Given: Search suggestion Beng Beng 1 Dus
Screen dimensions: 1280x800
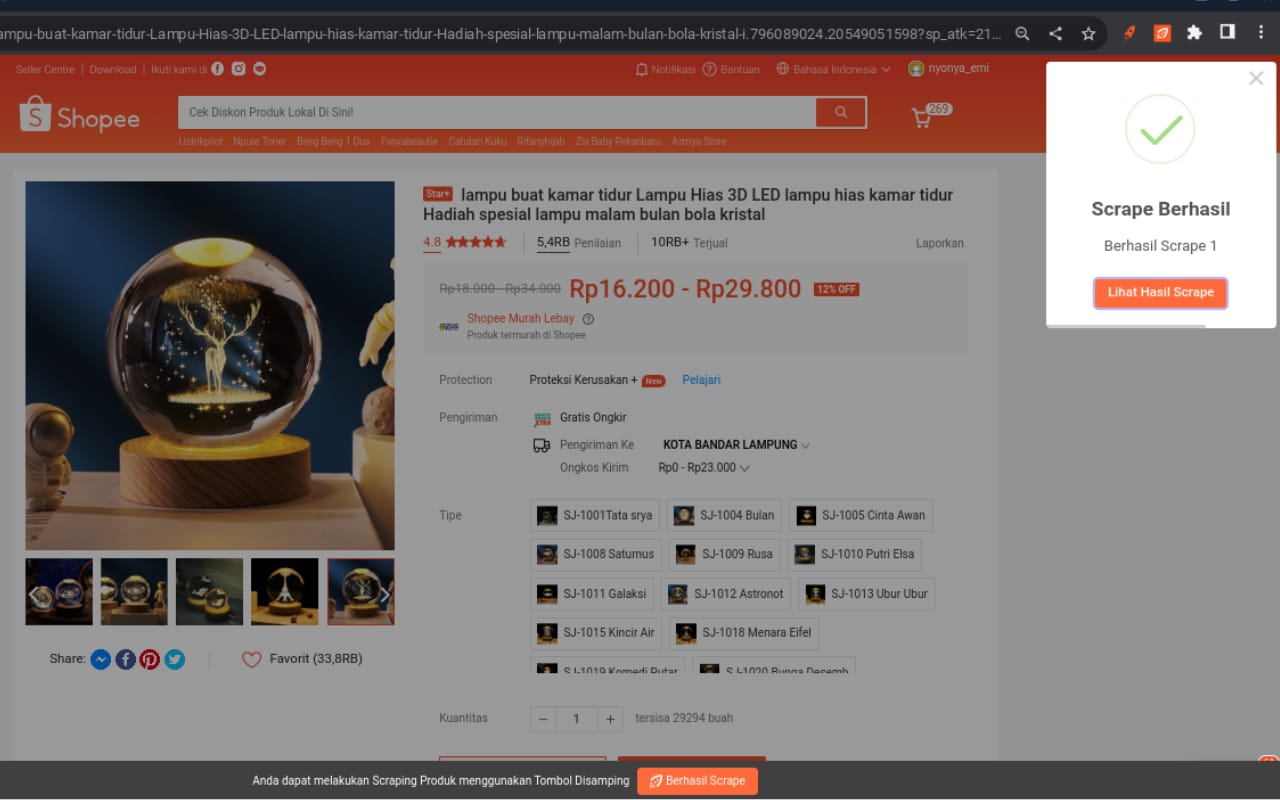Looking at the screenshot, I should point(333,141).
